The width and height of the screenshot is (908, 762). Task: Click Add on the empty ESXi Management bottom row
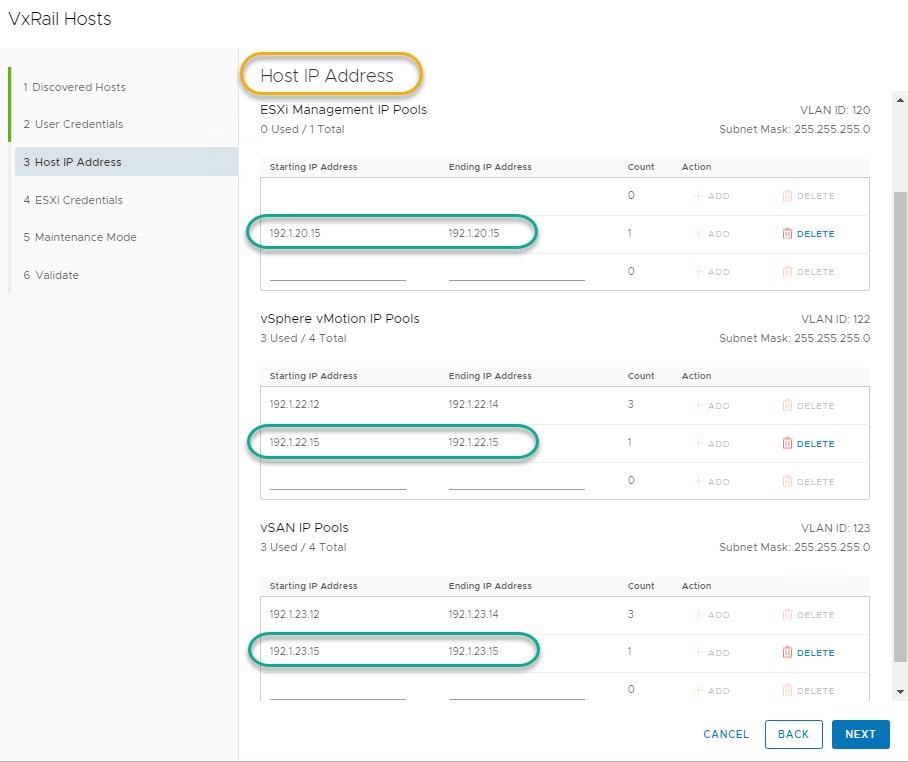tap(711, 272)
